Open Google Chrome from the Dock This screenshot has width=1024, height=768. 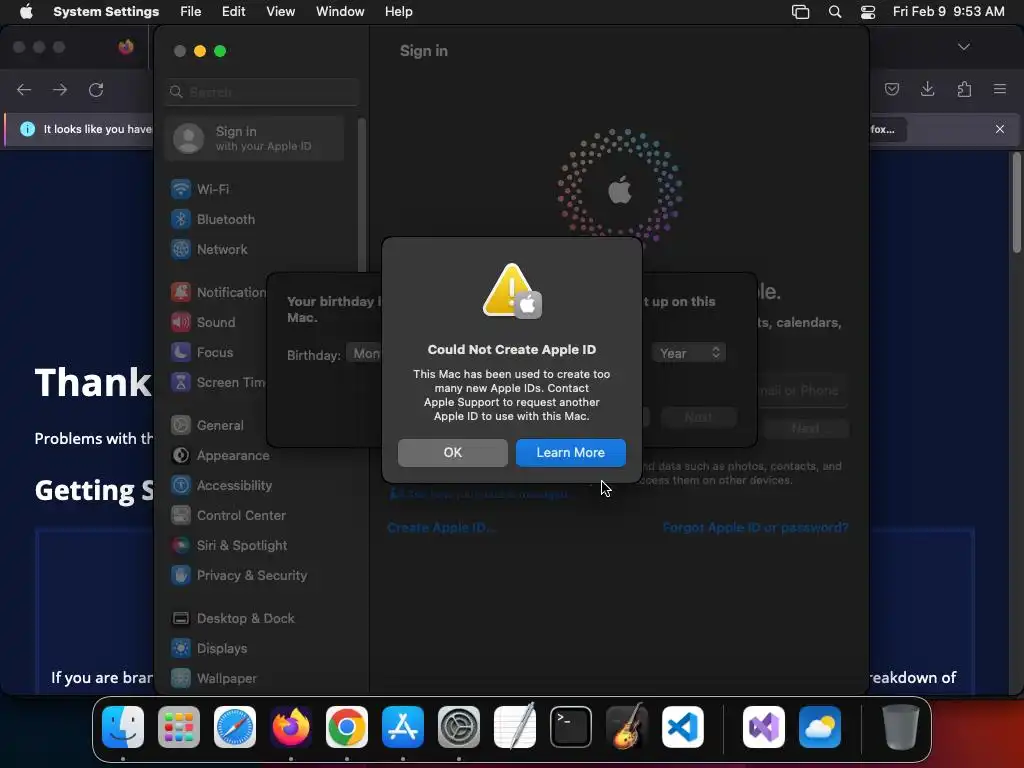click(x=347, y=727)
